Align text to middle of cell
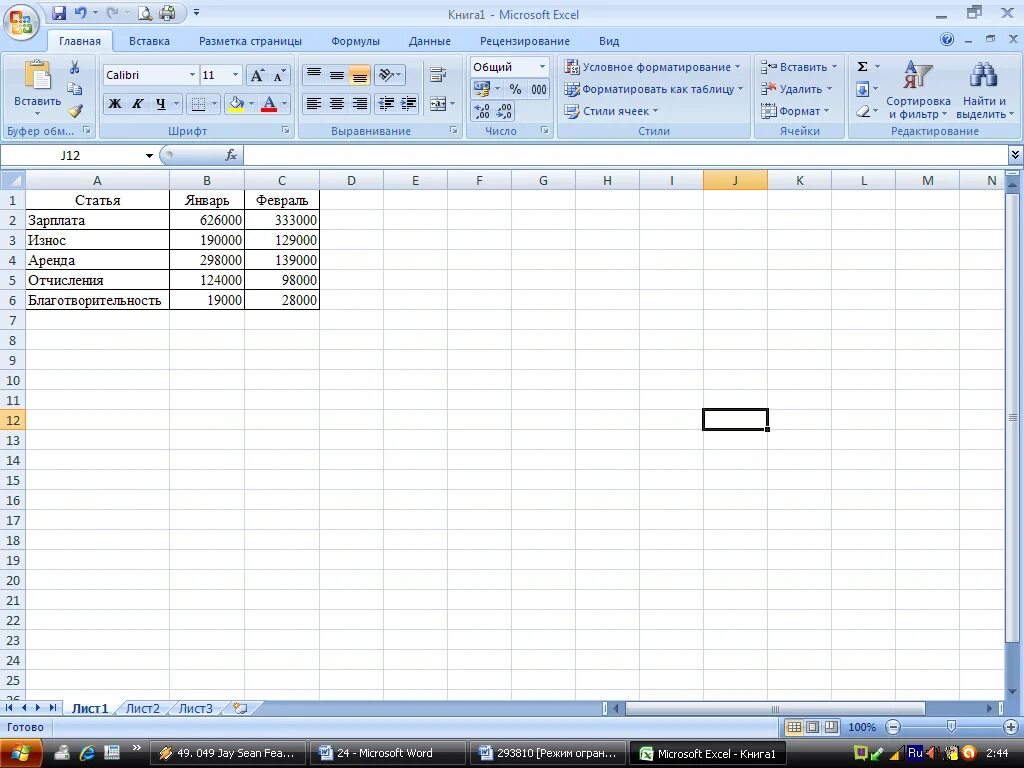The width and height of the screenshot is (1024, 768). 336,75
